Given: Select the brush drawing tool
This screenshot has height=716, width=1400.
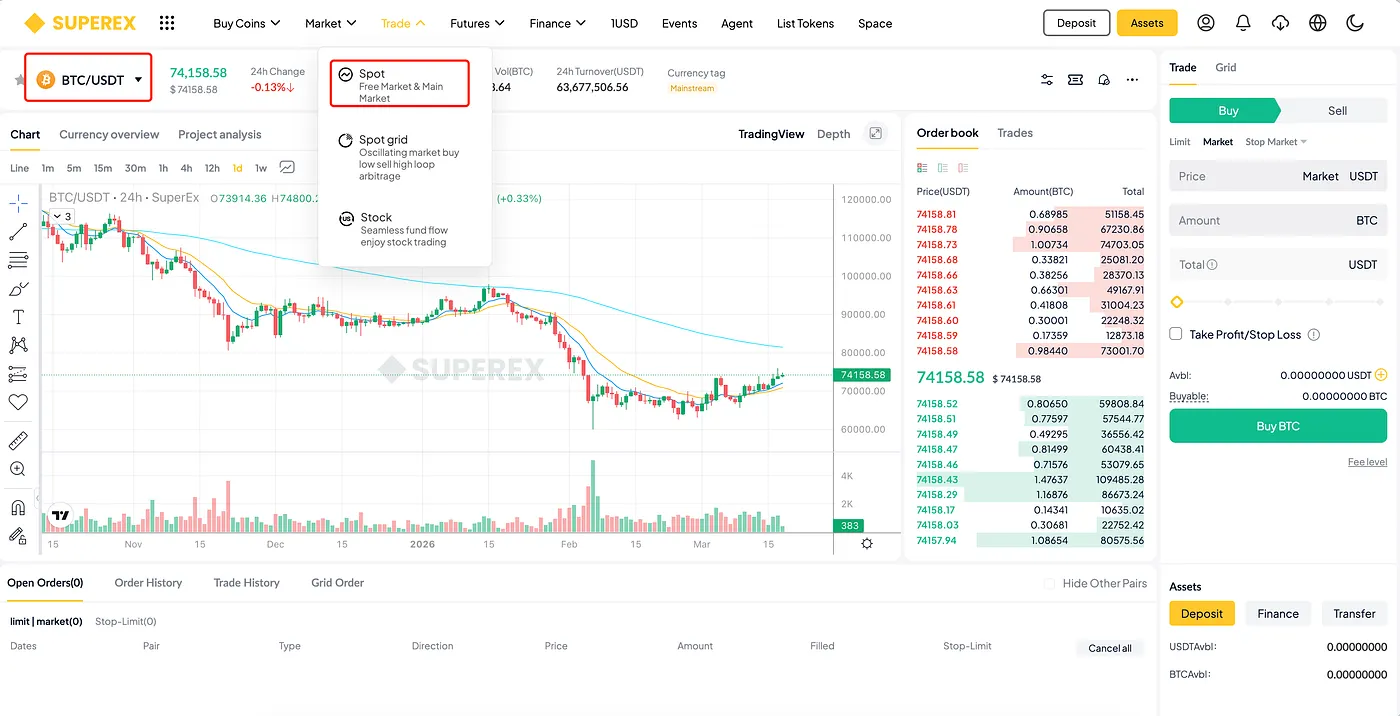Looking at the screenshot, I should click(x=18, y=289).
